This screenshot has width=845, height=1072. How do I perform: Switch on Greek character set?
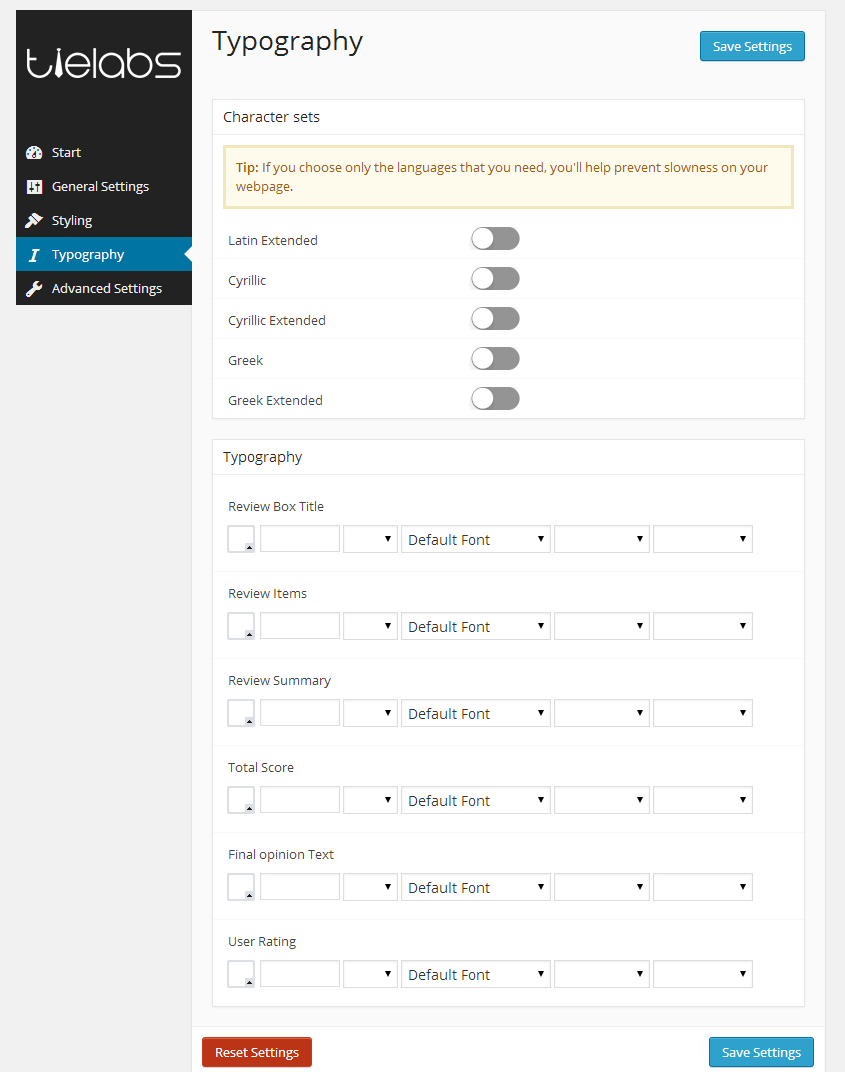point(495,358)
